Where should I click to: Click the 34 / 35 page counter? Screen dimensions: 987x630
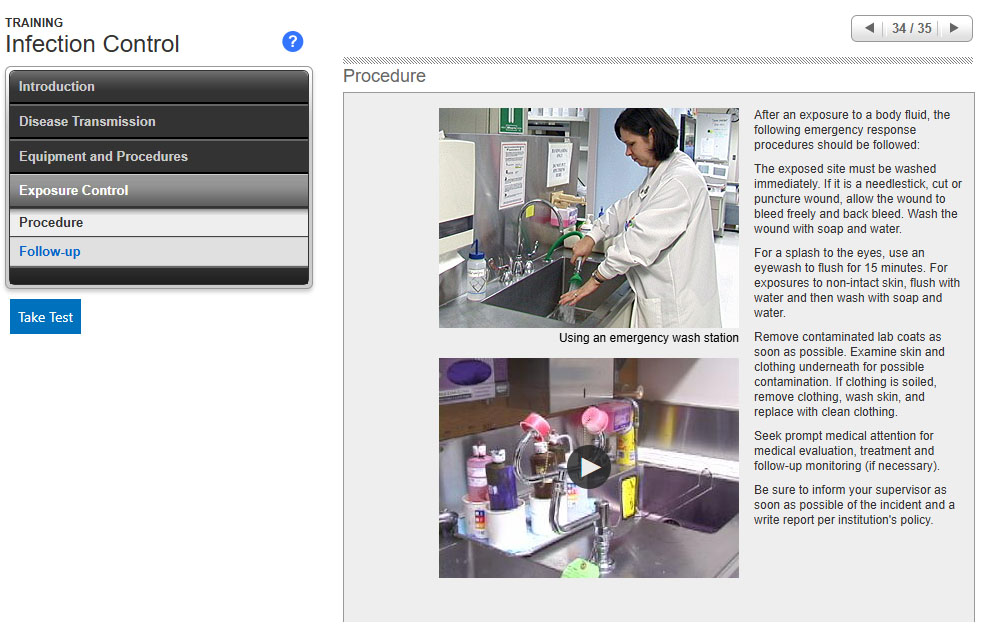coord(911,28)
